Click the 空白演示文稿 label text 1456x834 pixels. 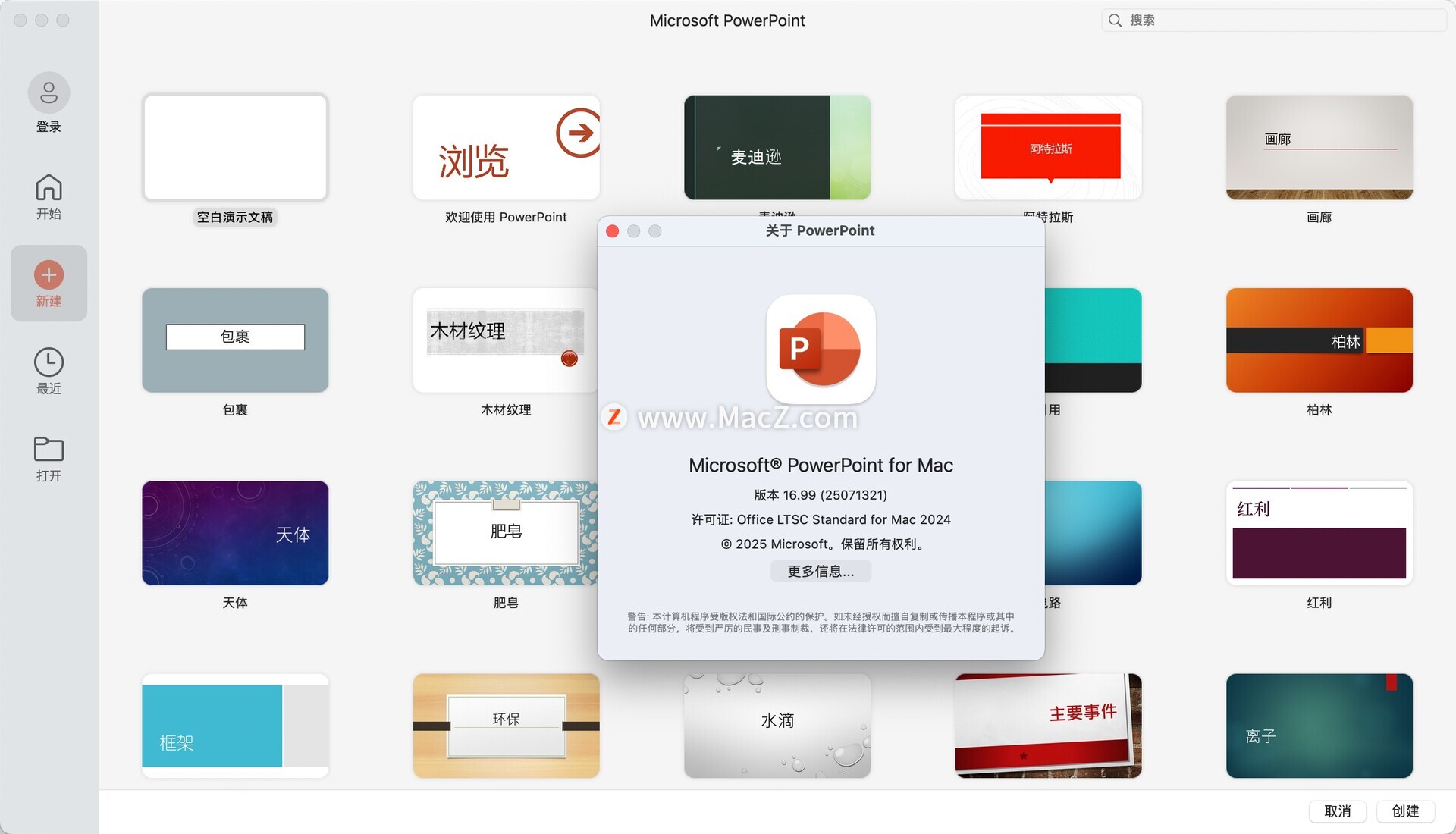[x=235, y=218]
